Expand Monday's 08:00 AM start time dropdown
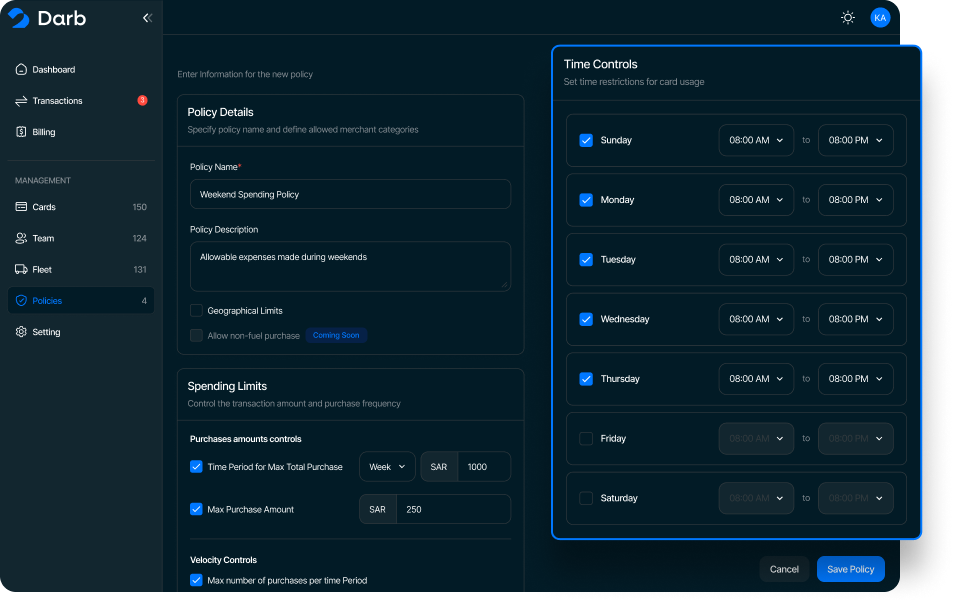This screenshot has height=600, width=960. 756,200
